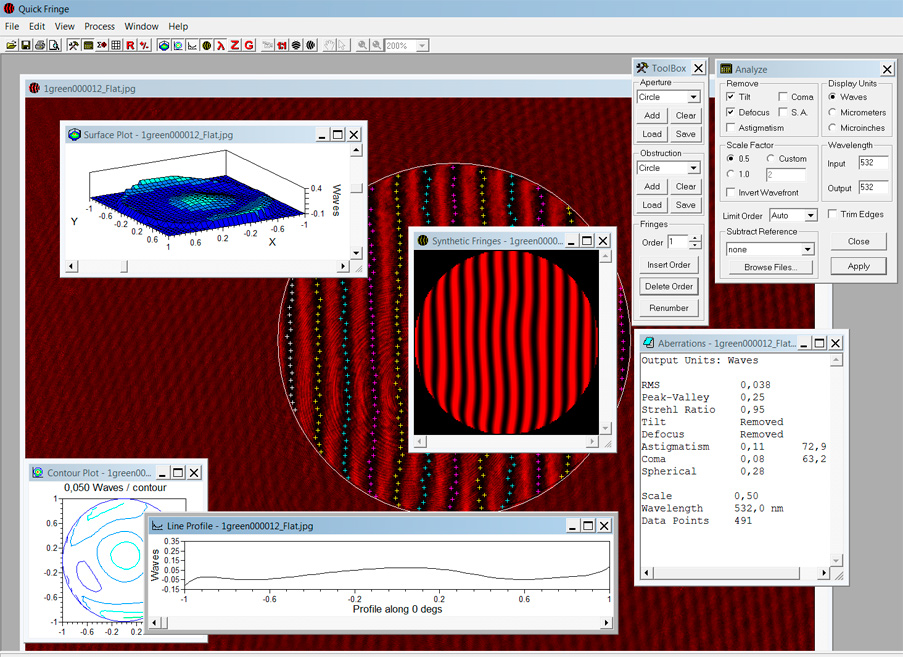Open print preview from the toolbar
This screenshot has height=657, width=903.
click(54, 45)
